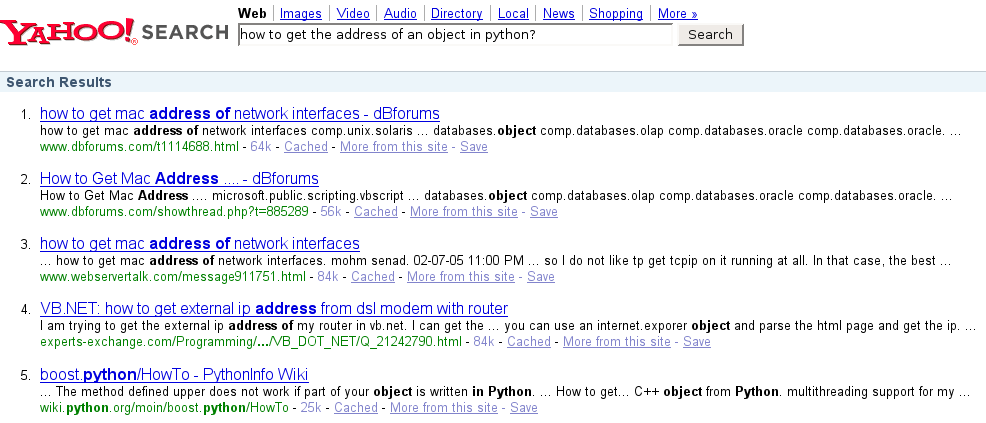Open the Audio search tab
Viewport: 986px width, 423px height.
click(400, 14)
